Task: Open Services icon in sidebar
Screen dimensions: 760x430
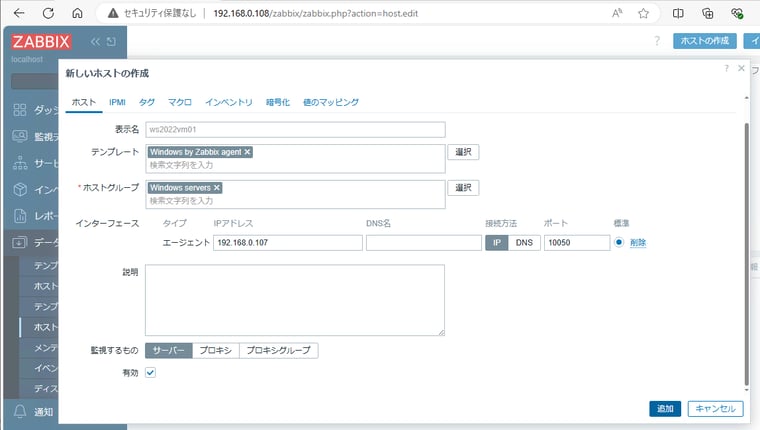Action: point(20,163)
